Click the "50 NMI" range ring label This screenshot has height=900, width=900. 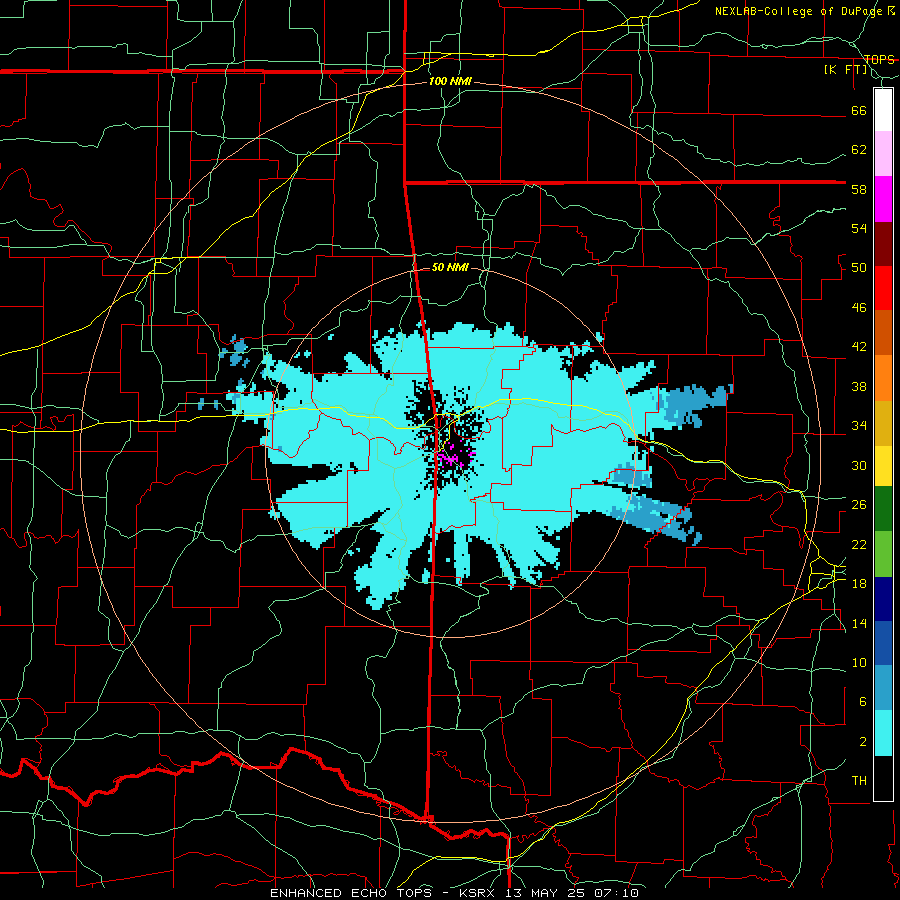point(450,267)
